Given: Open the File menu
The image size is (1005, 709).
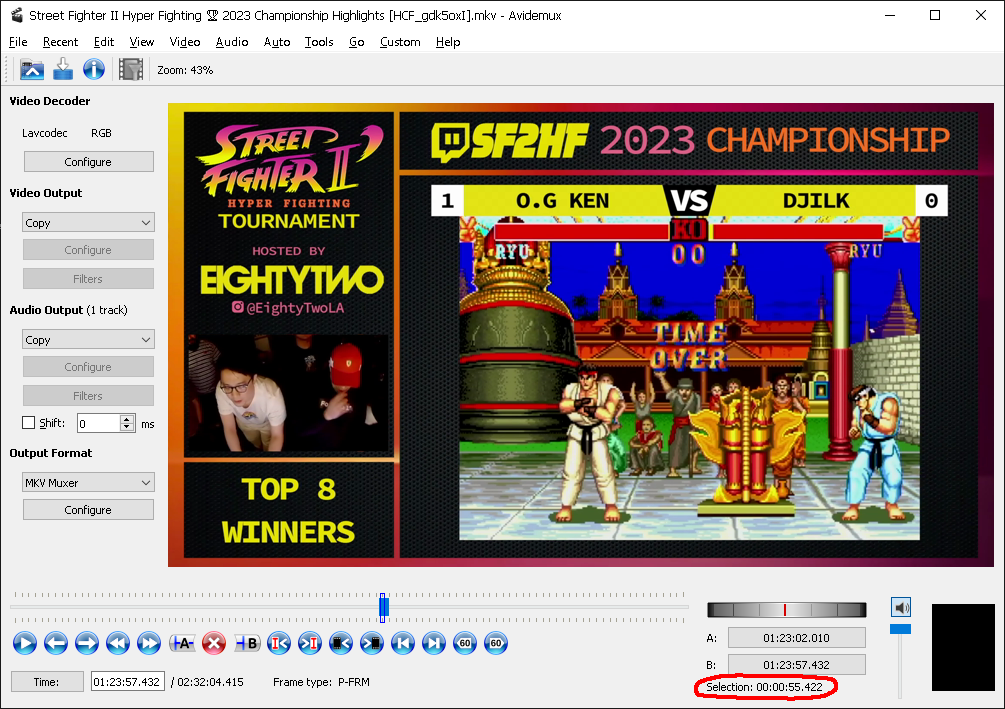Looking at the screenshot, I should 18,42.
